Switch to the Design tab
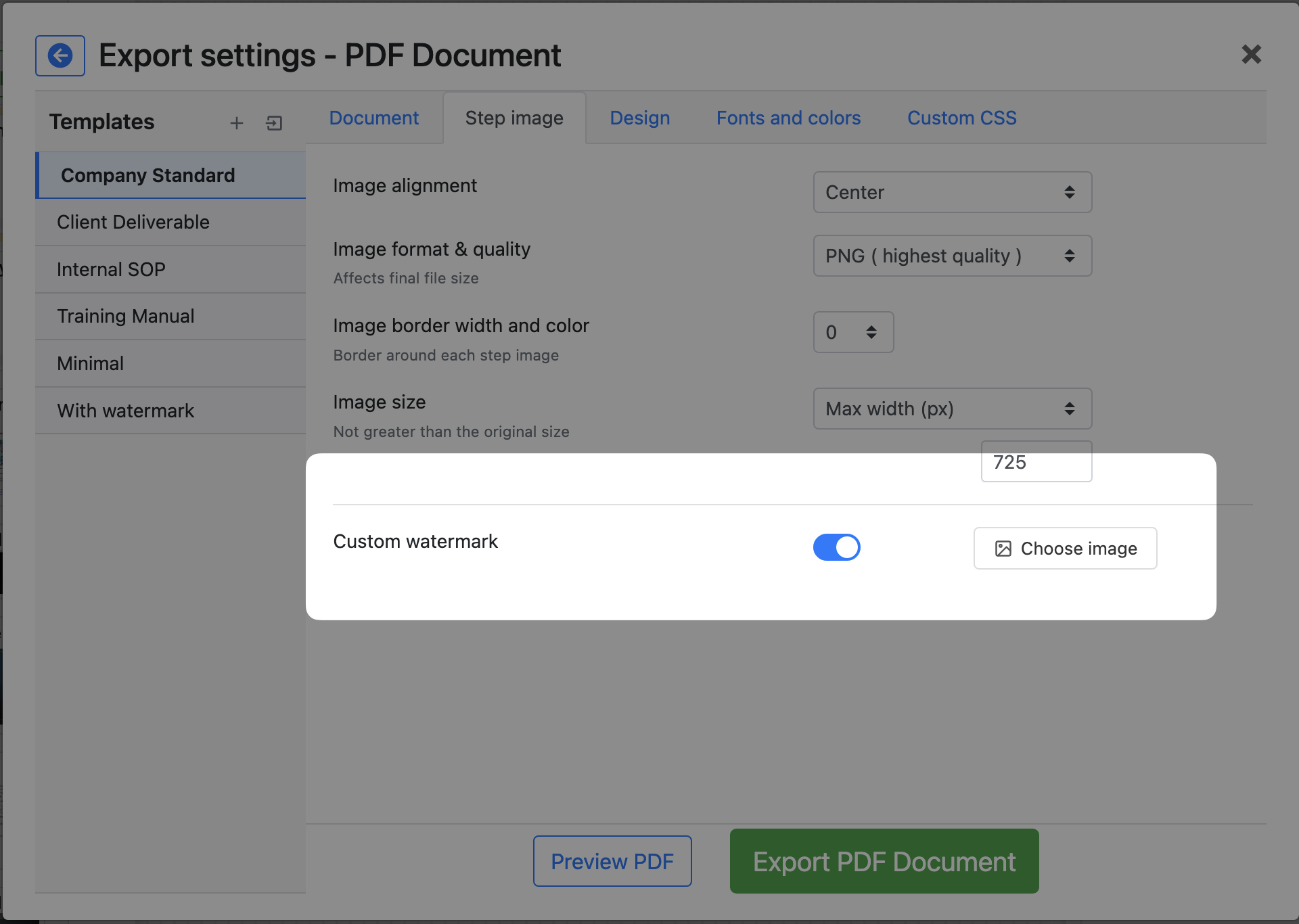The image size is (1299, 924). click(639, 118)
